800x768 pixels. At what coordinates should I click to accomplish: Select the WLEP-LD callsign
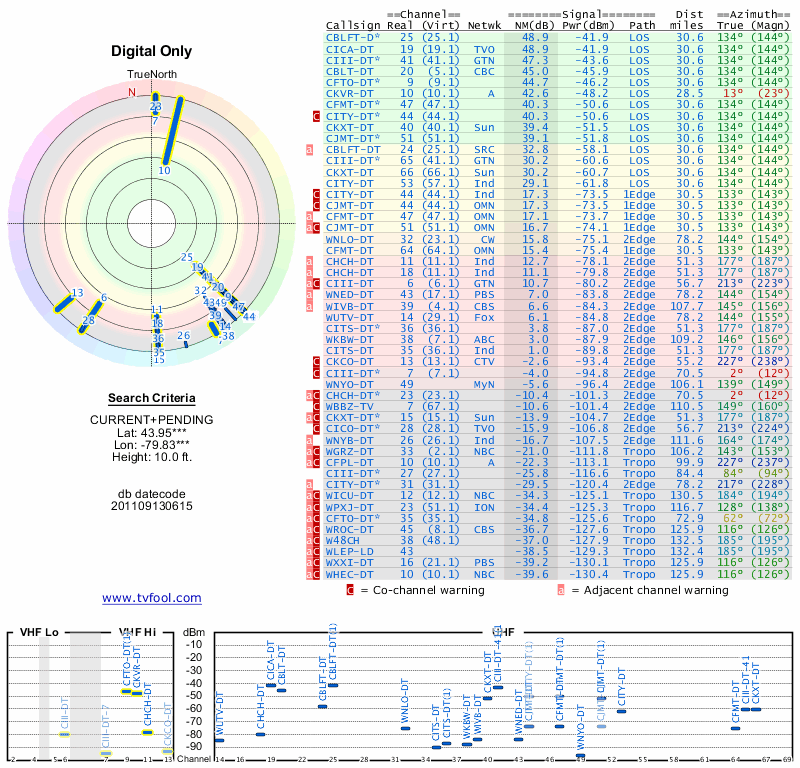click(350, 552)
